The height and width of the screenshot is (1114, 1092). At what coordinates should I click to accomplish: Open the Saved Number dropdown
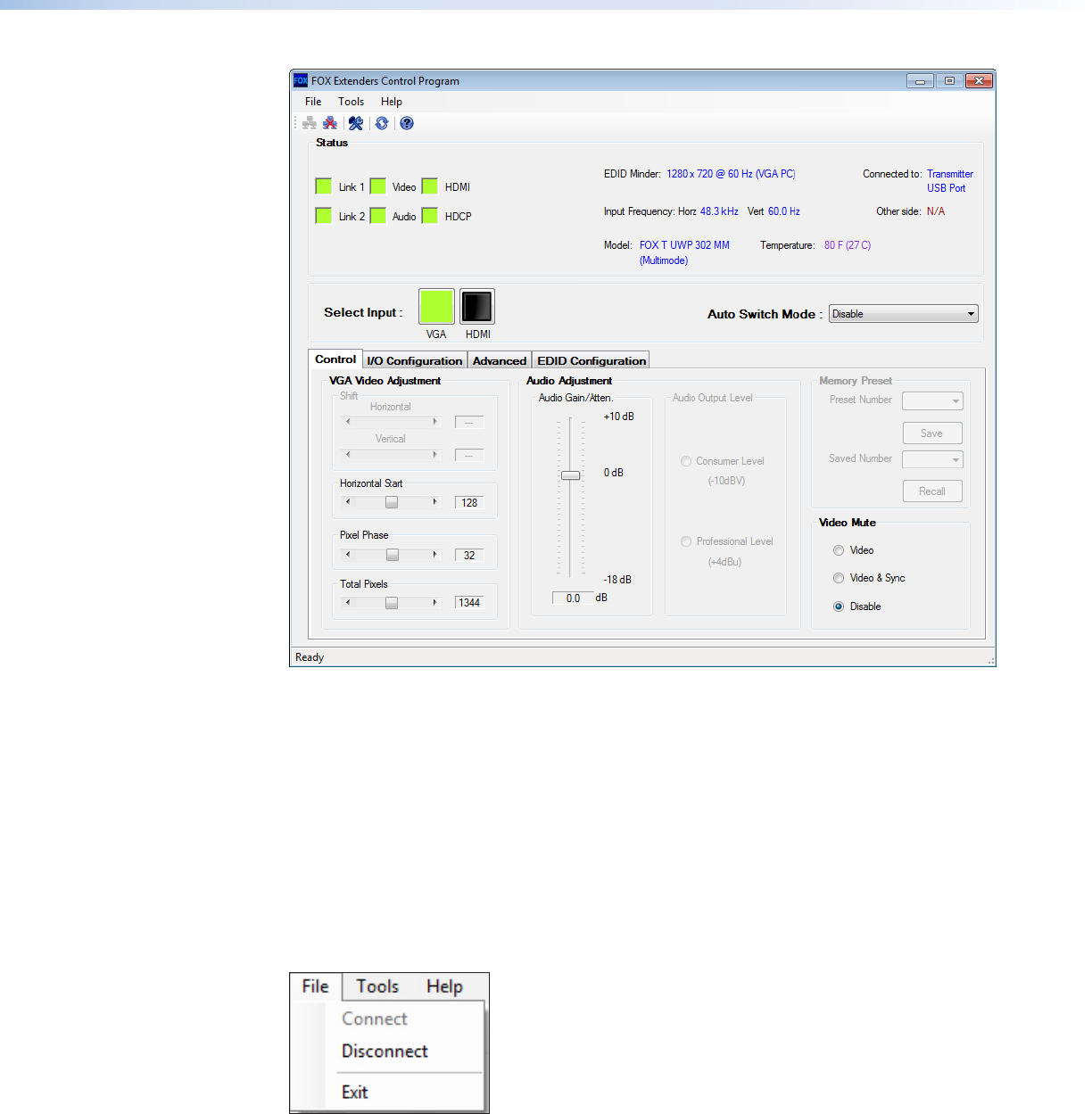(932, 460)
